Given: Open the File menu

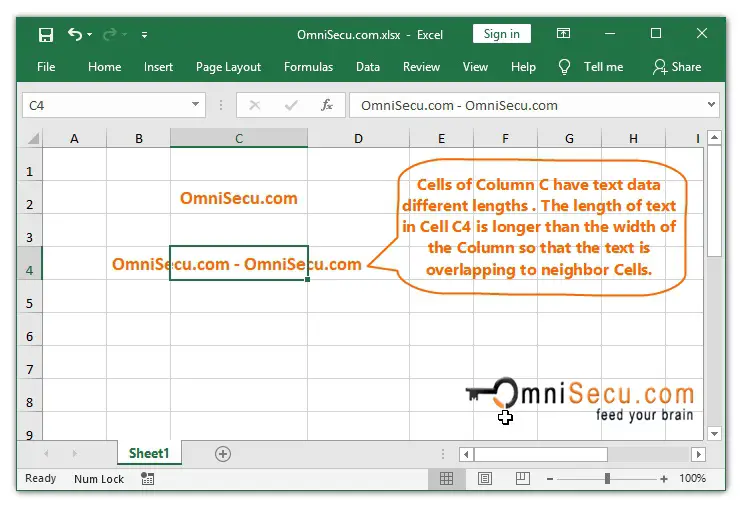Looking at the screenshot, I should point(46,67).
